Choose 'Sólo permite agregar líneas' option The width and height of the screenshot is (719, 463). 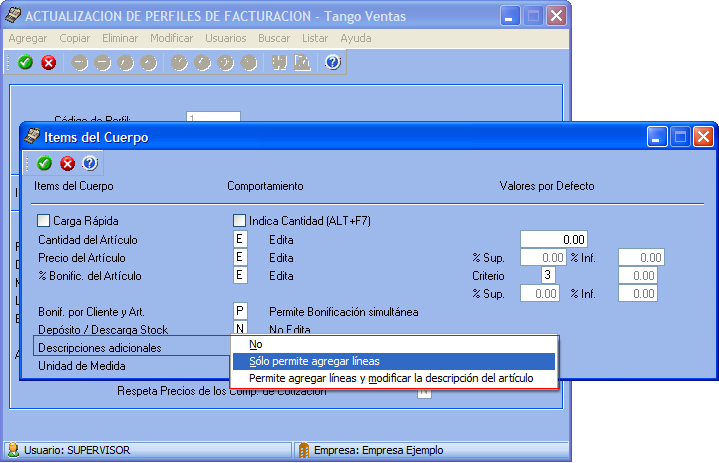394,361
